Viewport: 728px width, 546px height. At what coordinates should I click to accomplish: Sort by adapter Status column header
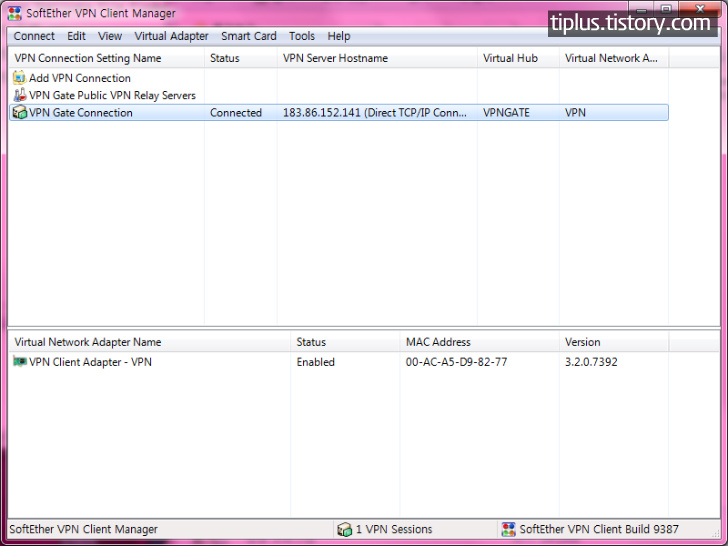click(345, 342)
